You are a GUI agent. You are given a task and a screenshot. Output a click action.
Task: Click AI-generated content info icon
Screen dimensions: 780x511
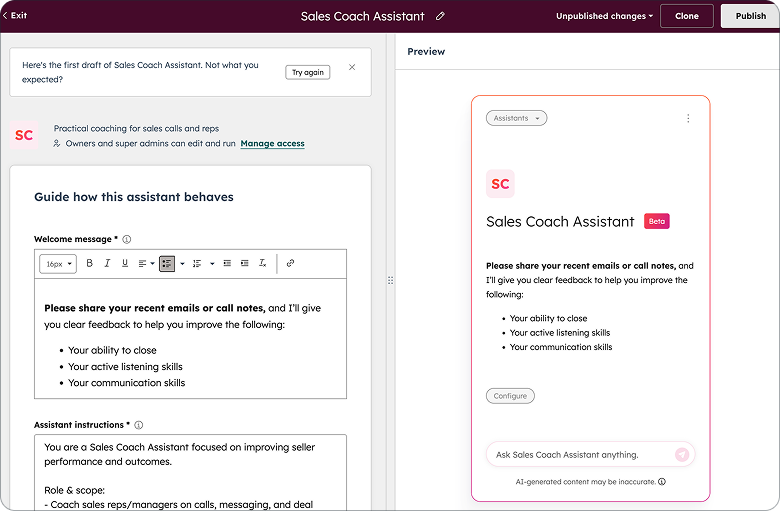[662, 482]
